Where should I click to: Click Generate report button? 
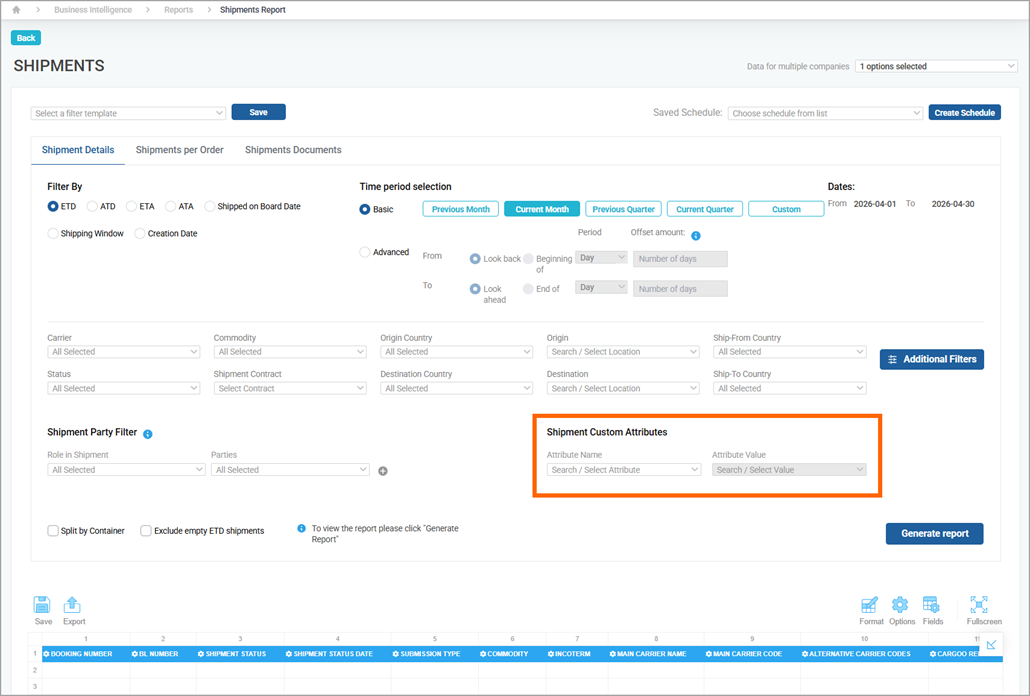point(934,534)
